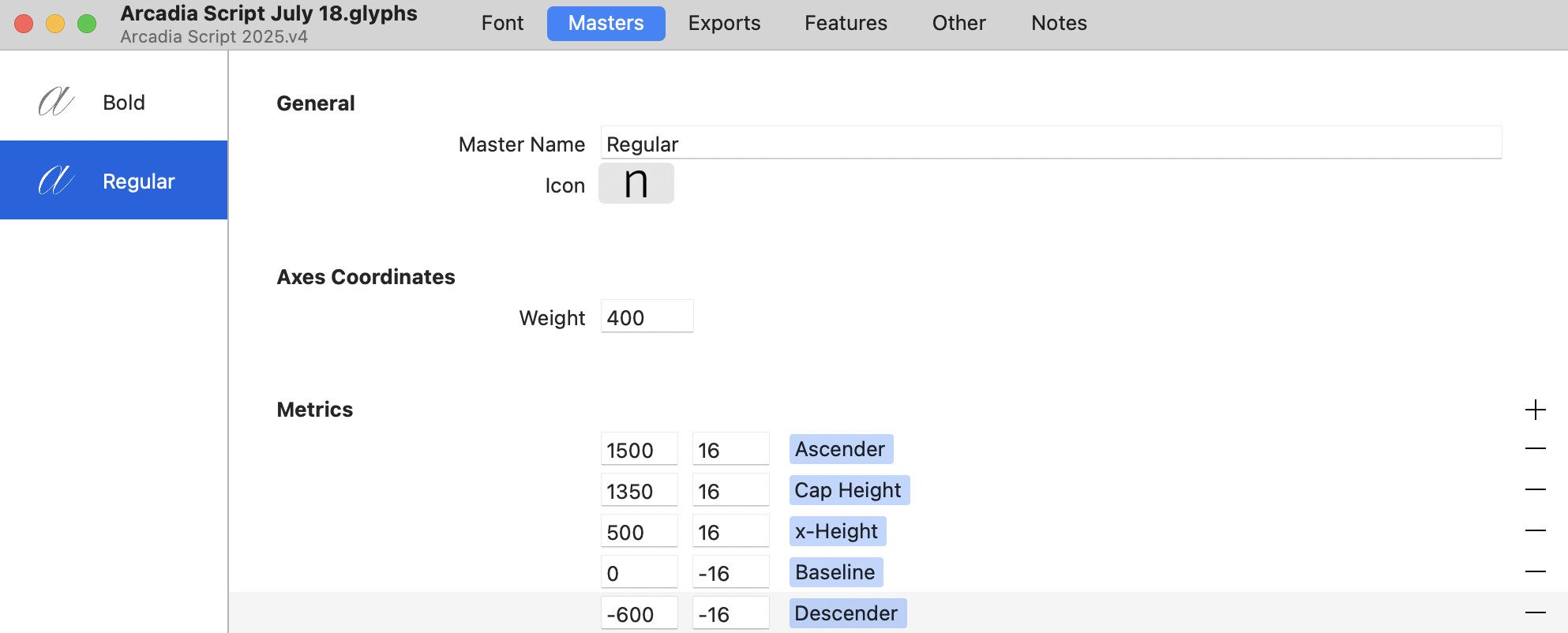Open the x-Height metric type tag
The height and width of the screenshot is (633, 1568).
837,531
